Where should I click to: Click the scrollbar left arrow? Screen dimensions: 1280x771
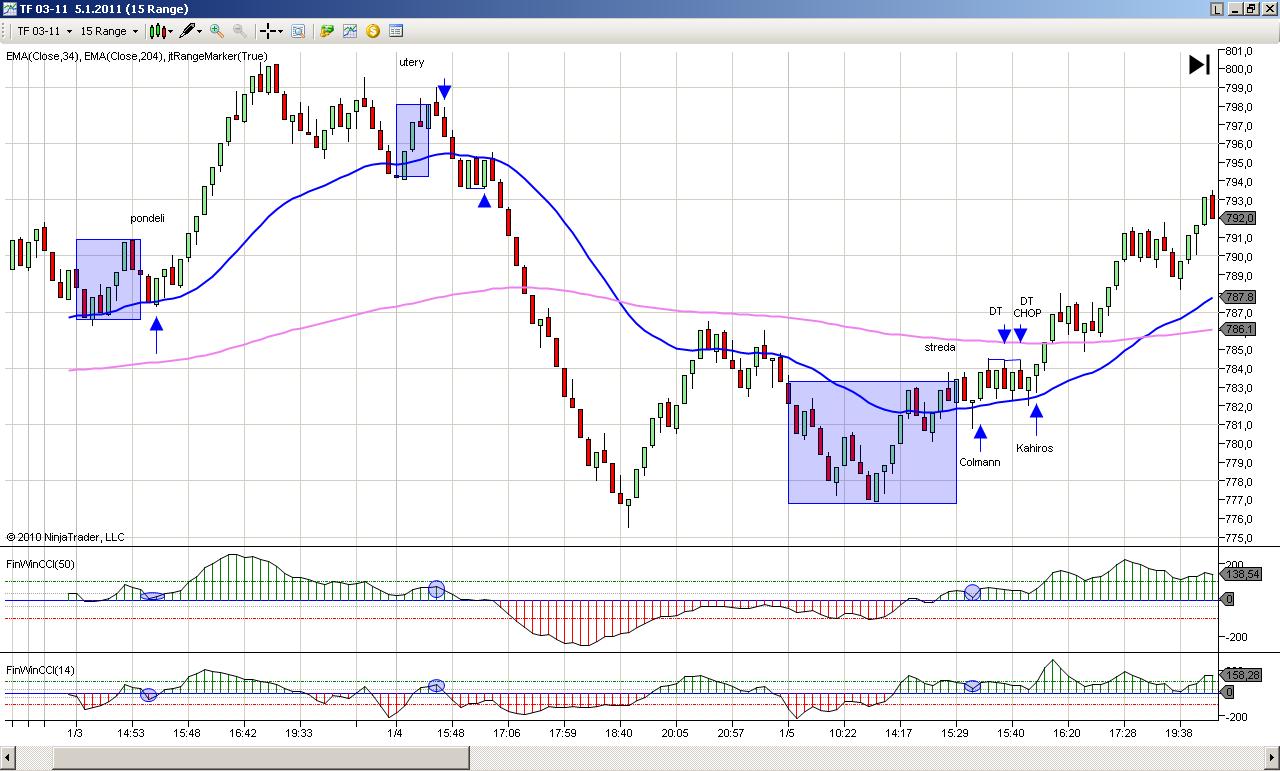(x=8, y=757)
